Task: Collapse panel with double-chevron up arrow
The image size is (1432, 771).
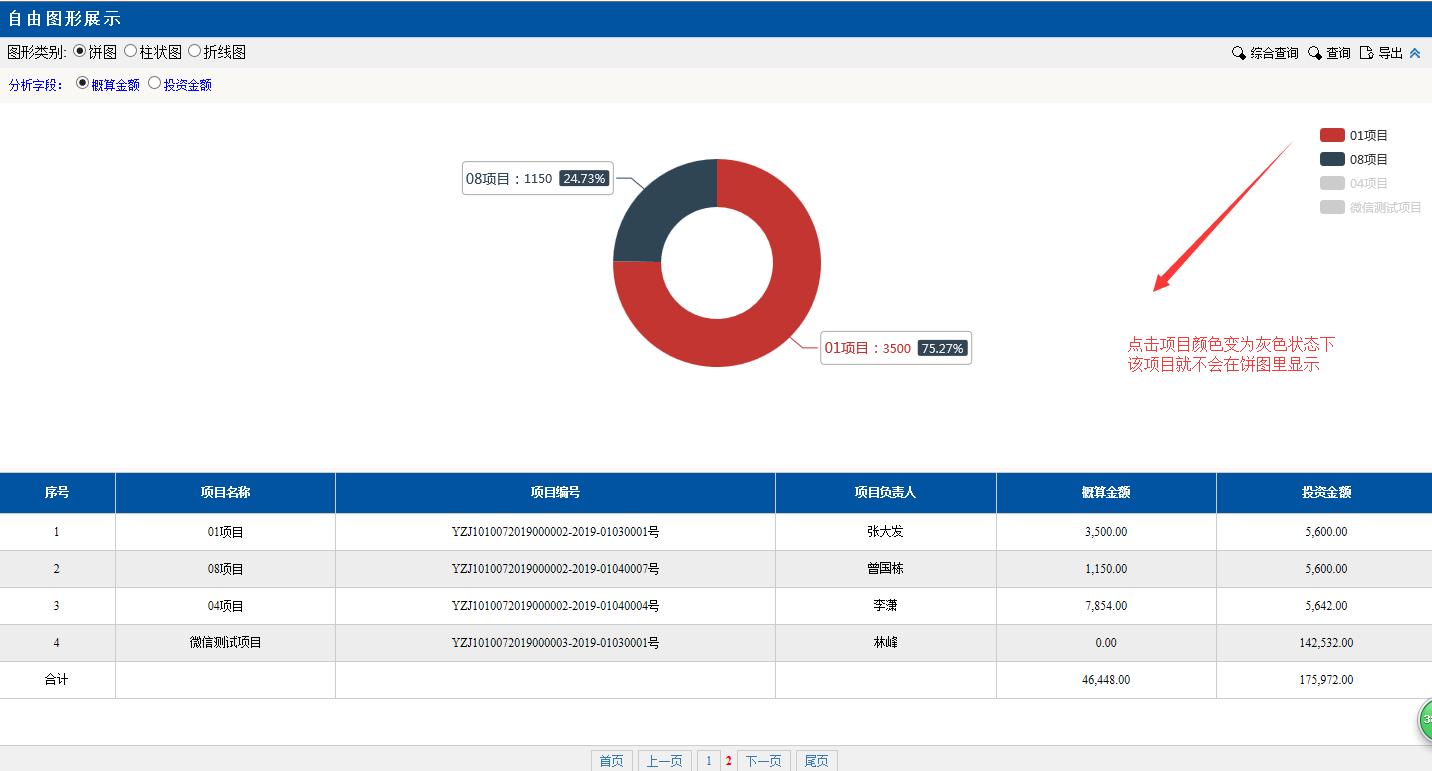Action: point(1415,53)
